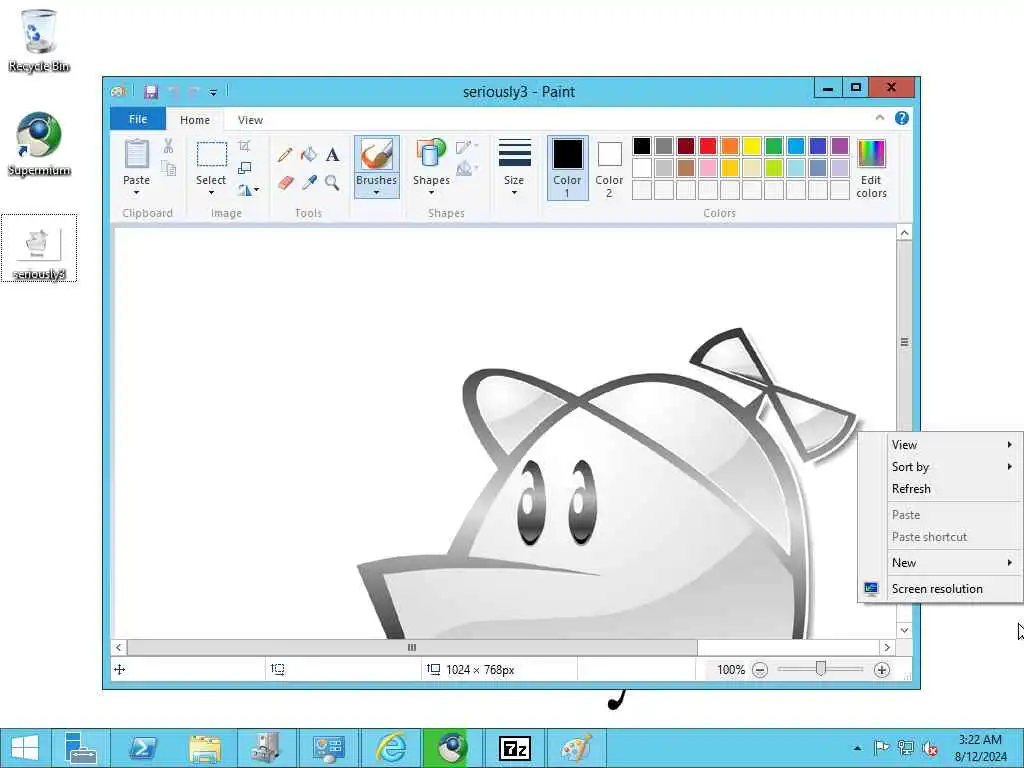Click the Paste clipboard icon
Image resolution: width=1024 pixels, height=768 pixels.
pyautogui.click(x=136, y=155)
